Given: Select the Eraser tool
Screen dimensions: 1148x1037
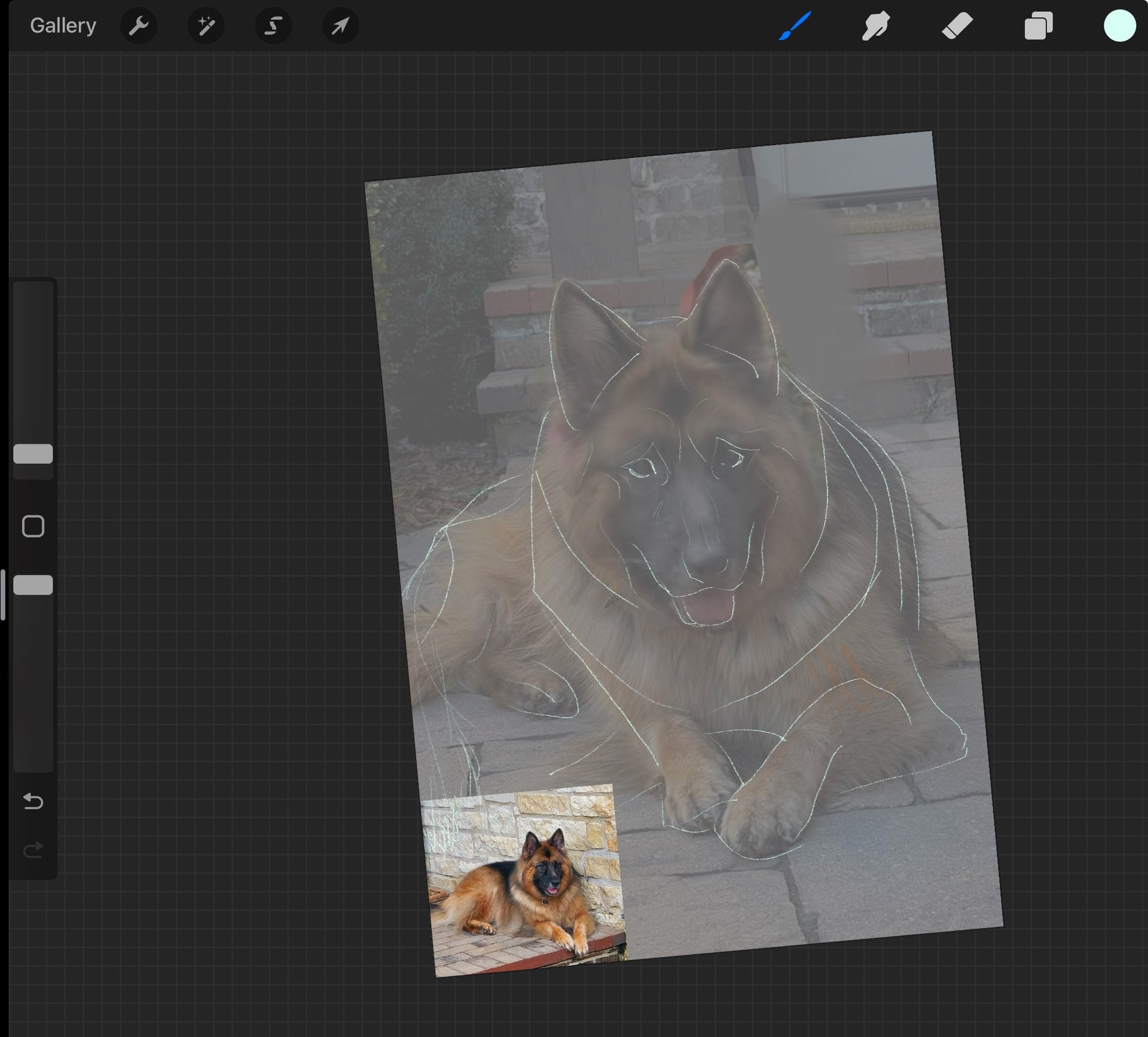Looking at the screenshot, I should click(x=957, y=26).
